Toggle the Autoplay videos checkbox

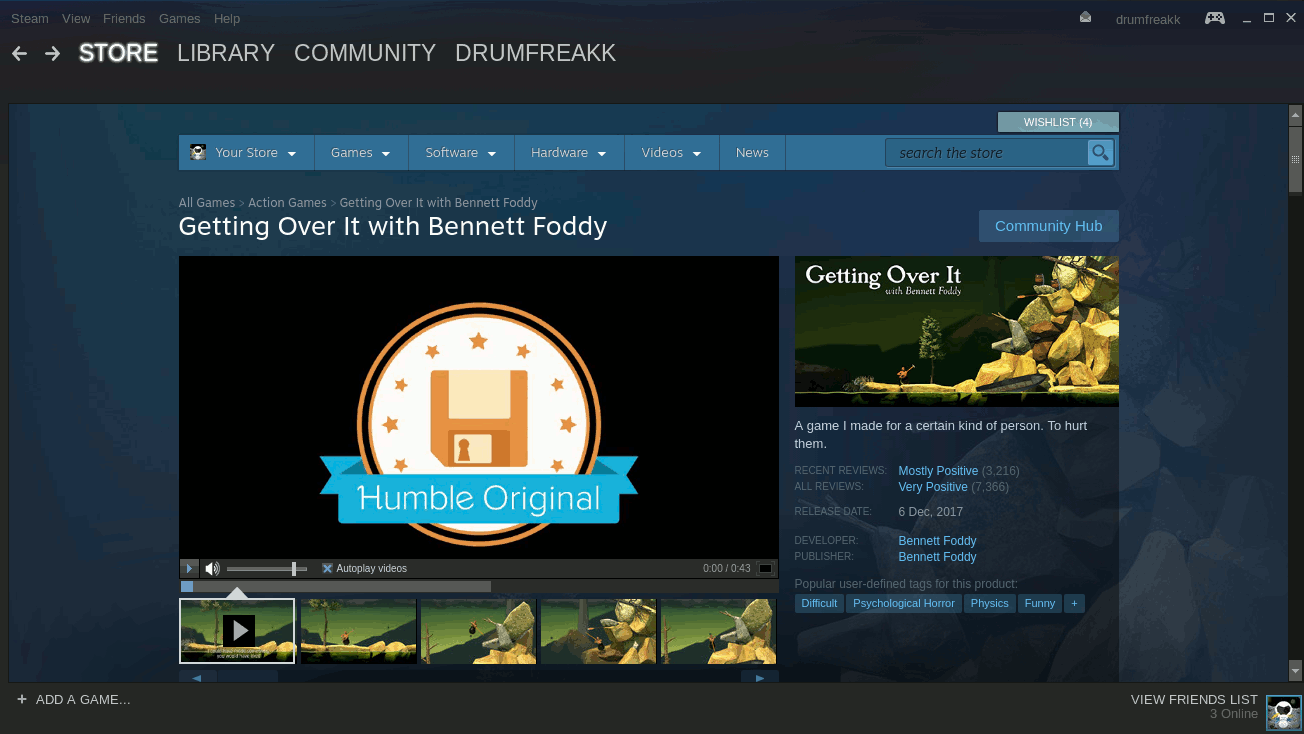(328, 568)
